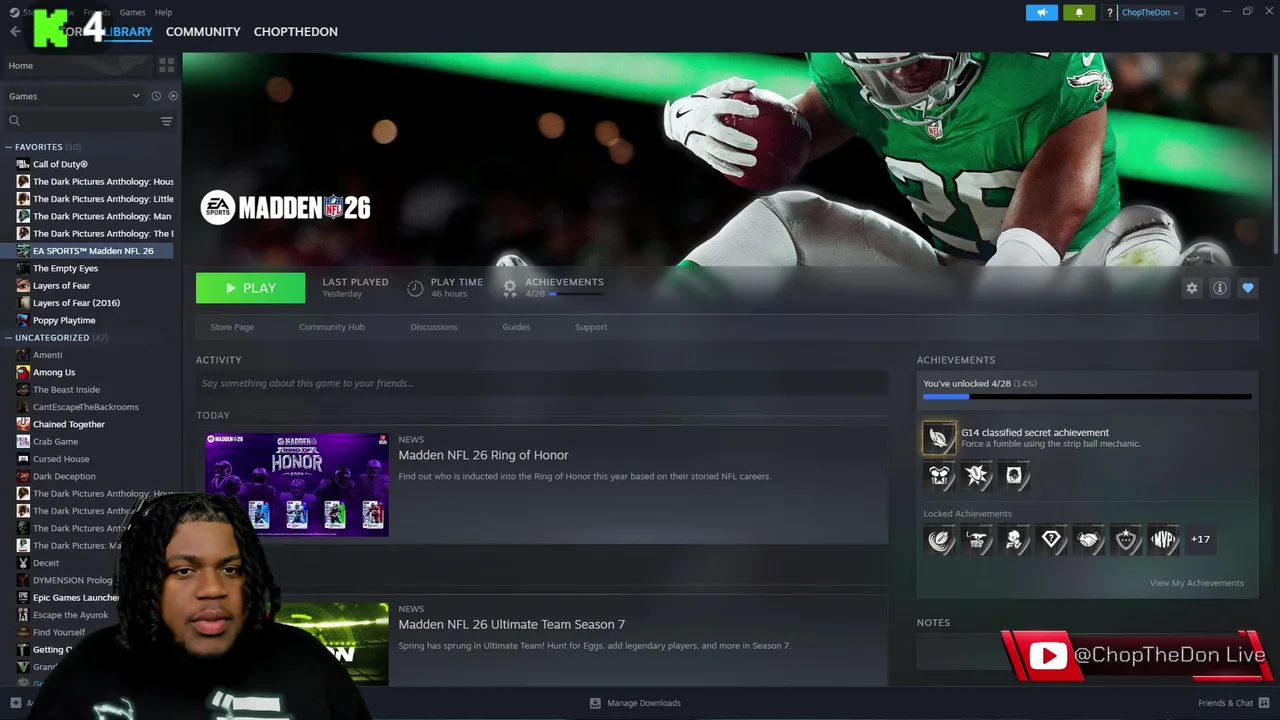
Task: Open the CHOPTHEDON profile tab
Action: point(296,32)
